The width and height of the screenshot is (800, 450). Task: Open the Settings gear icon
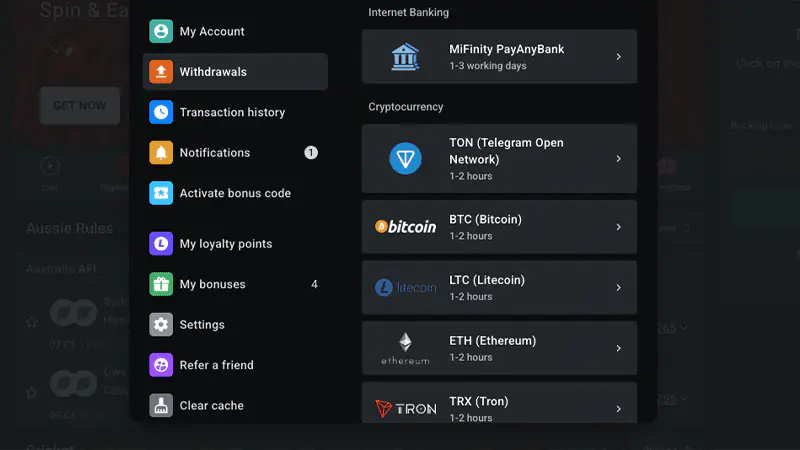coord(161,324)
